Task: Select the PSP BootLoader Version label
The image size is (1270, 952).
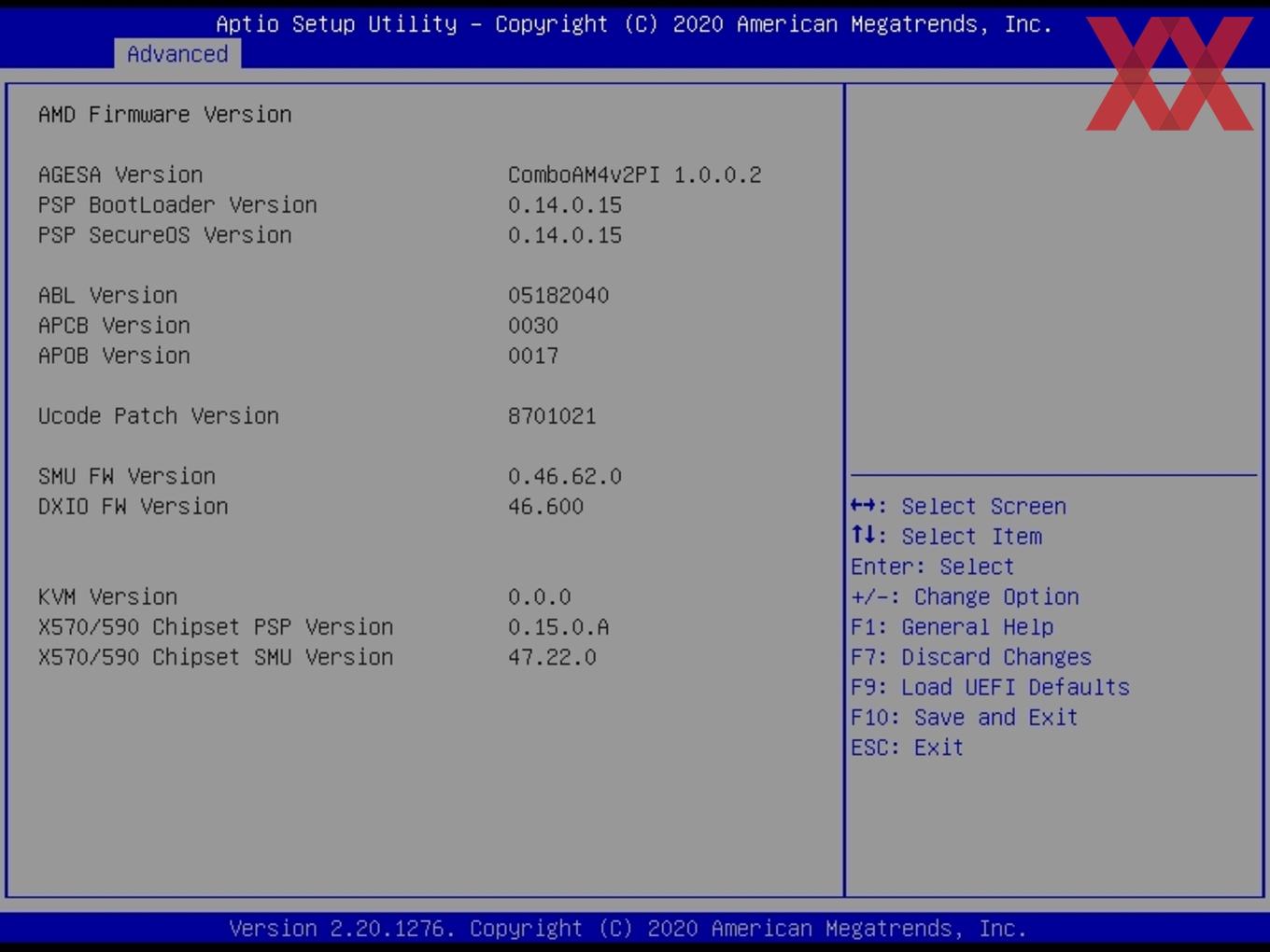Action: [x=177, y=205]
